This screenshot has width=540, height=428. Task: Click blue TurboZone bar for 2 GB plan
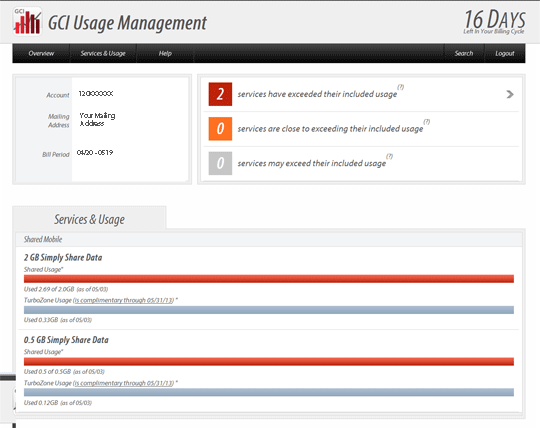[x=269, y=310]
